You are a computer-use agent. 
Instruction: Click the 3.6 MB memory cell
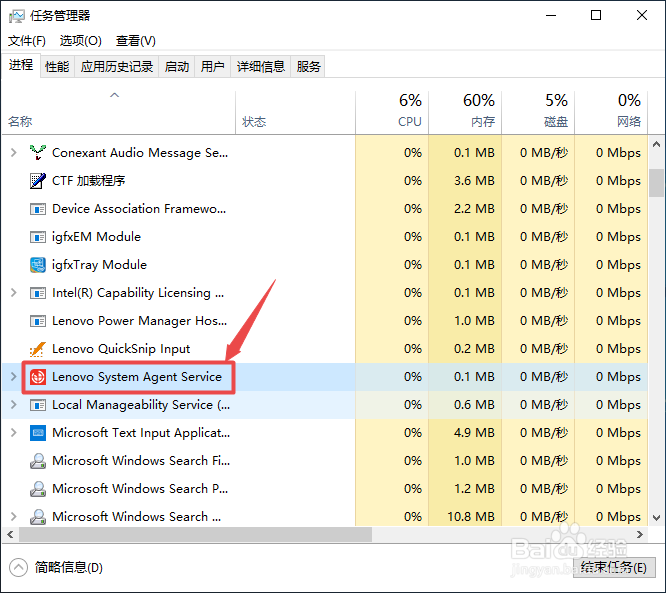[x=466, y=181]
